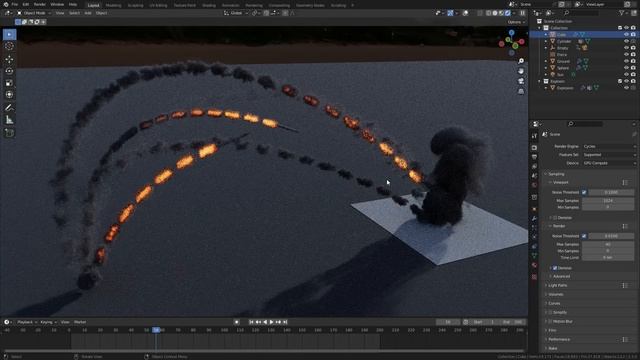
Task: Click the Play animation button
Action: pyautogui.click(x=271, y=322)
